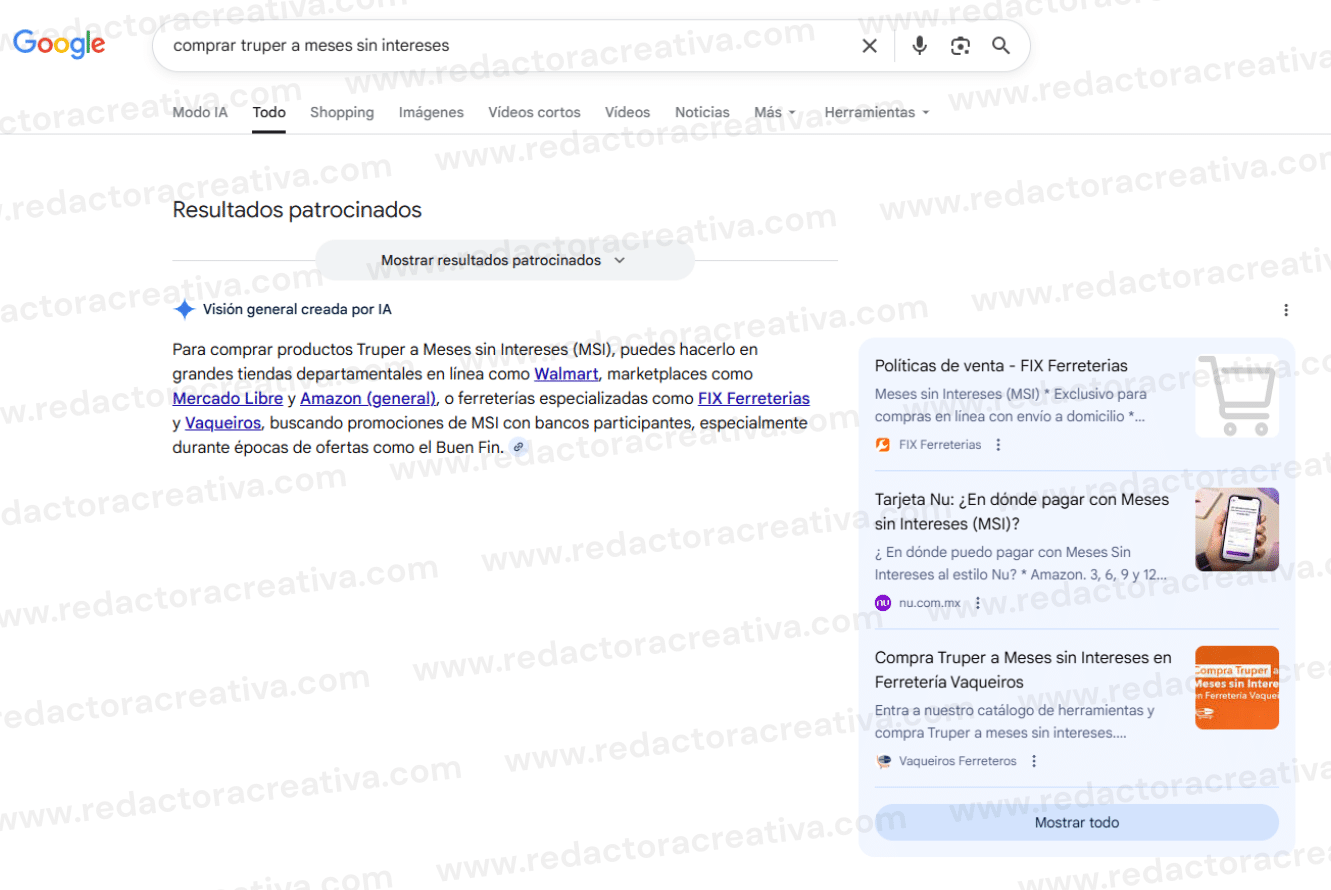The image size is (1331, 890).
Task: Open more options for nu.com.mx source
Action: (x=978, y=603)
